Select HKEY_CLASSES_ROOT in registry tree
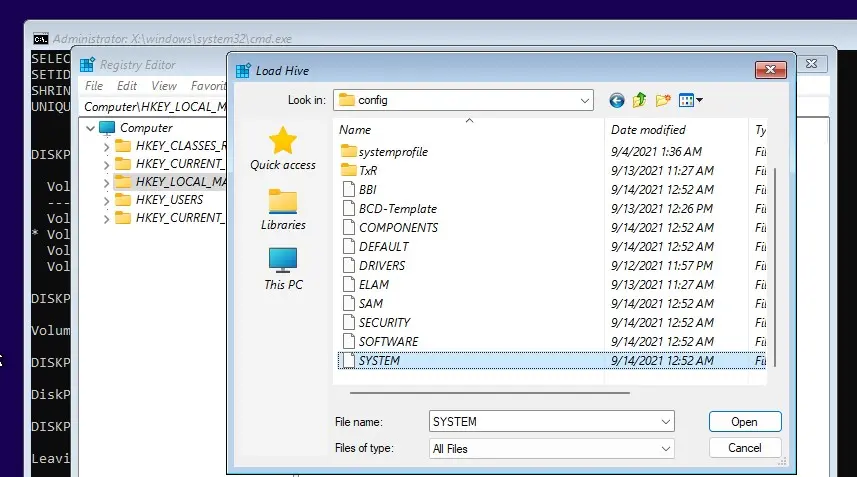This screenshot has height=477, width=857. click(171, 146)
